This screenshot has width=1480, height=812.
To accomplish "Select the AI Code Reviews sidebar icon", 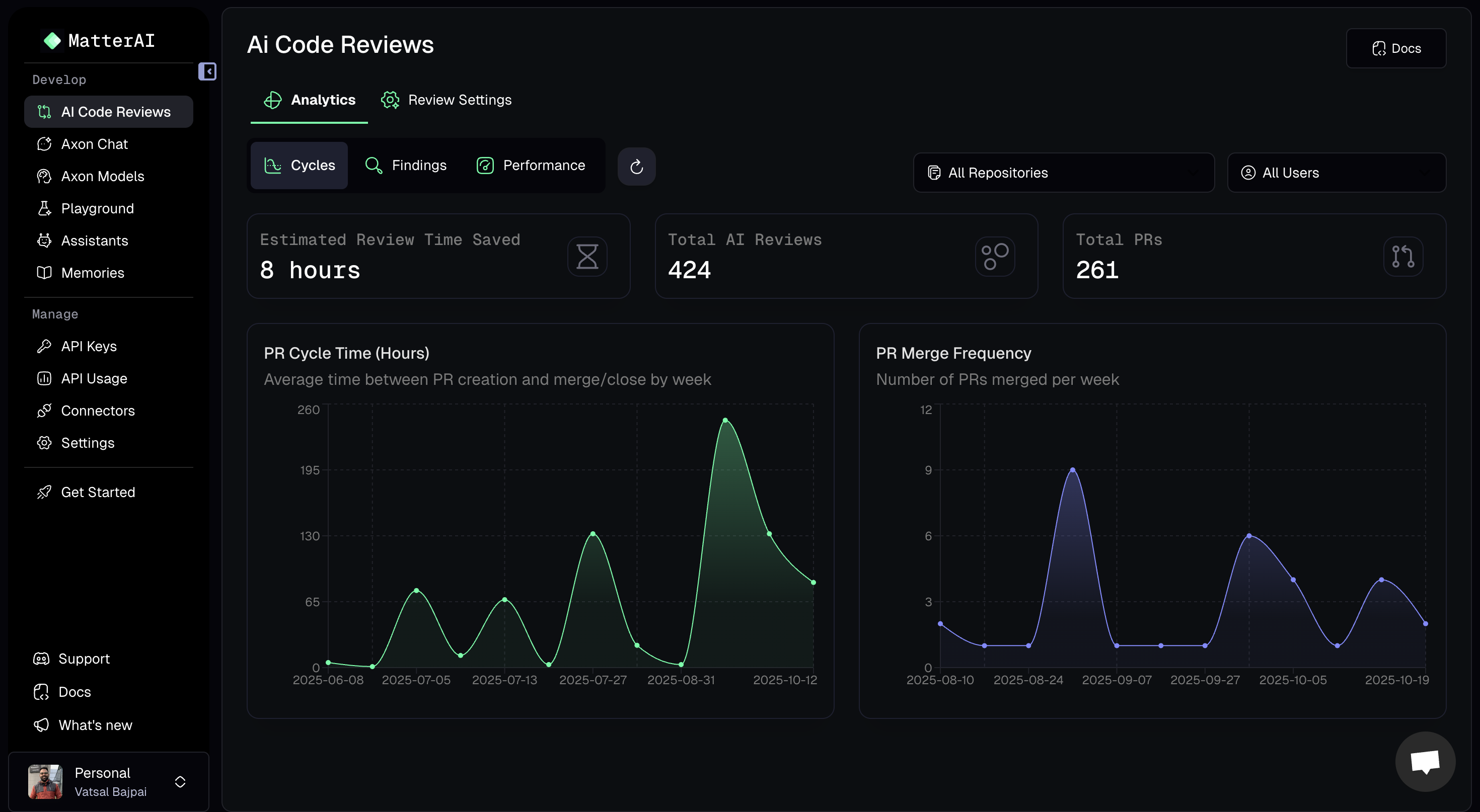I will (x=45, y=112).
